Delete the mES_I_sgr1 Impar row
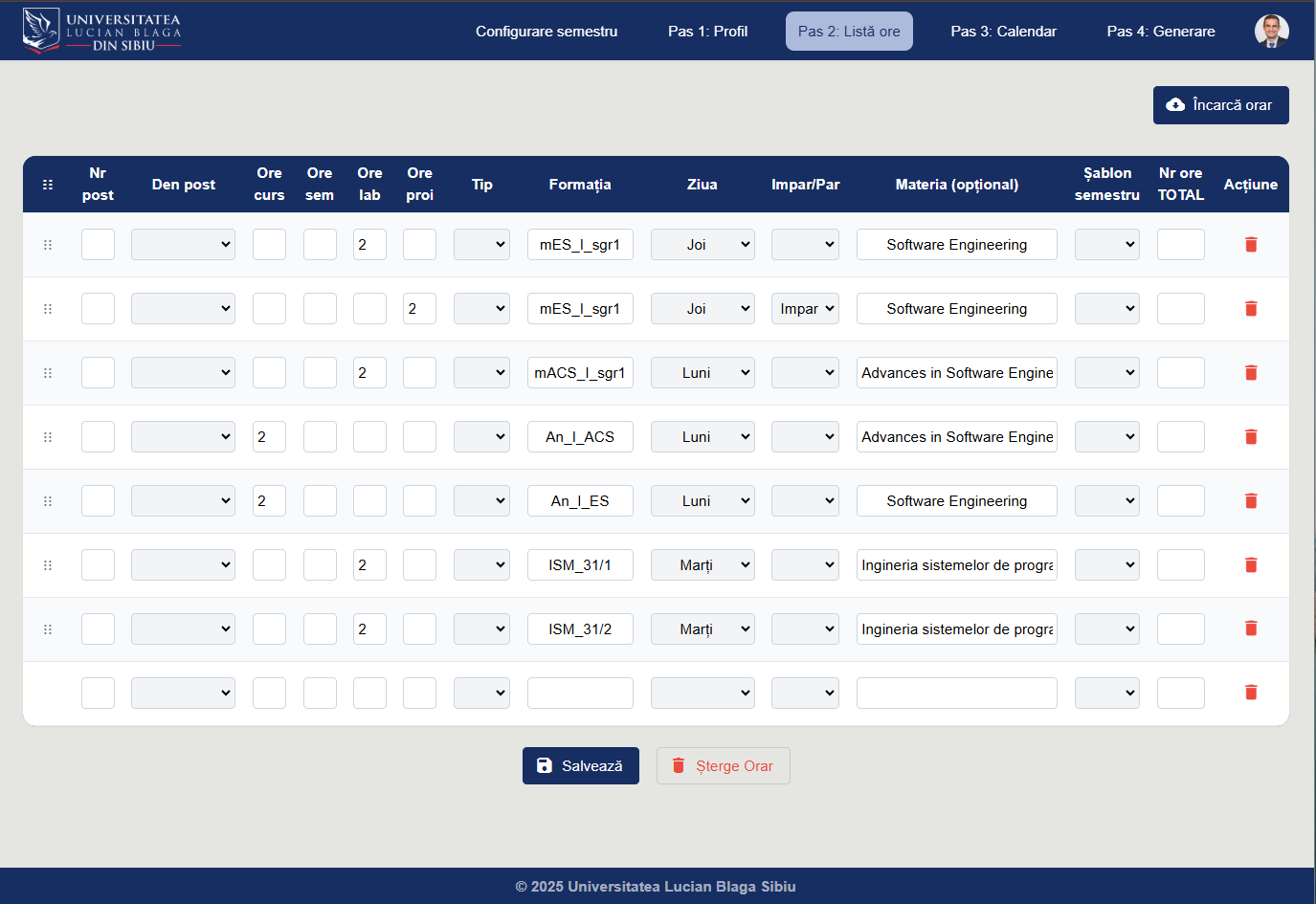 pyautogui.click(x=1250, y=309)
